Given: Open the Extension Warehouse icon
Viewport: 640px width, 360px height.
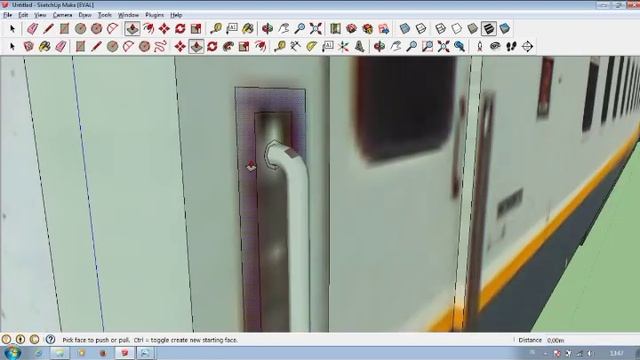Looking at the screenshot, I should pyautogui.click(x=367, y=29).
